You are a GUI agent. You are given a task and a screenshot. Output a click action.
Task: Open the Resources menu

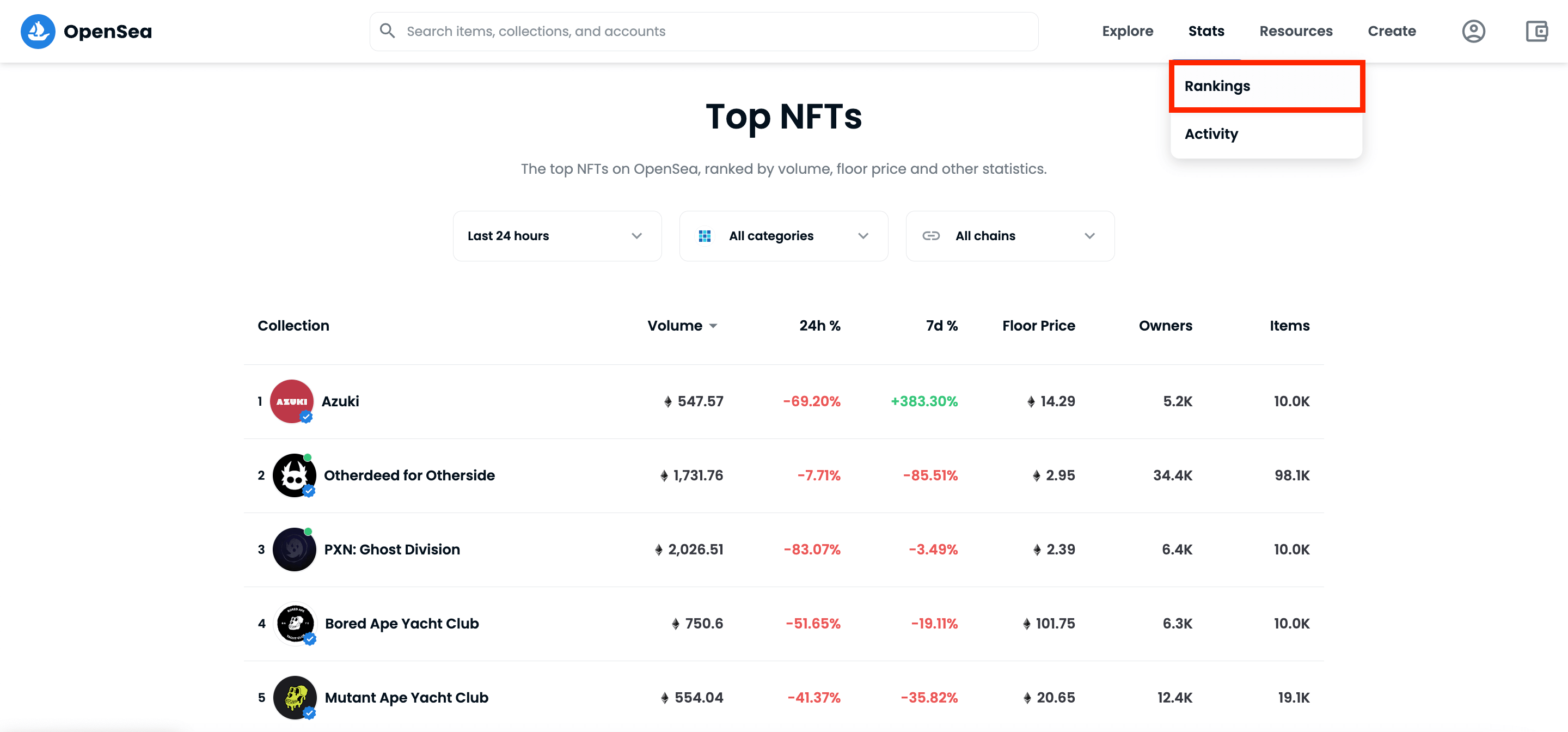pos(1296,31)
